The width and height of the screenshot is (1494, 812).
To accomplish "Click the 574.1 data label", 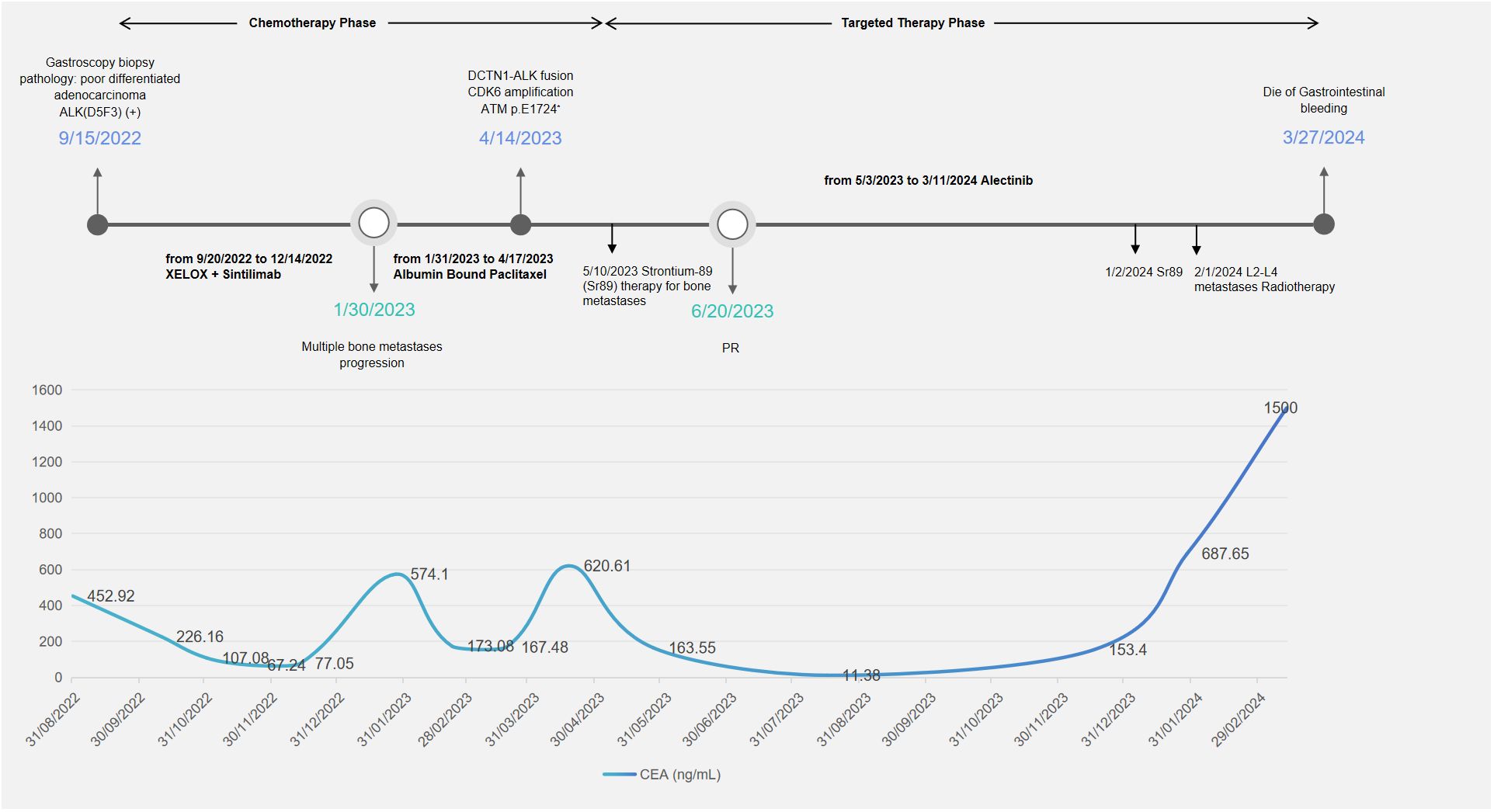I will point(429,574).
